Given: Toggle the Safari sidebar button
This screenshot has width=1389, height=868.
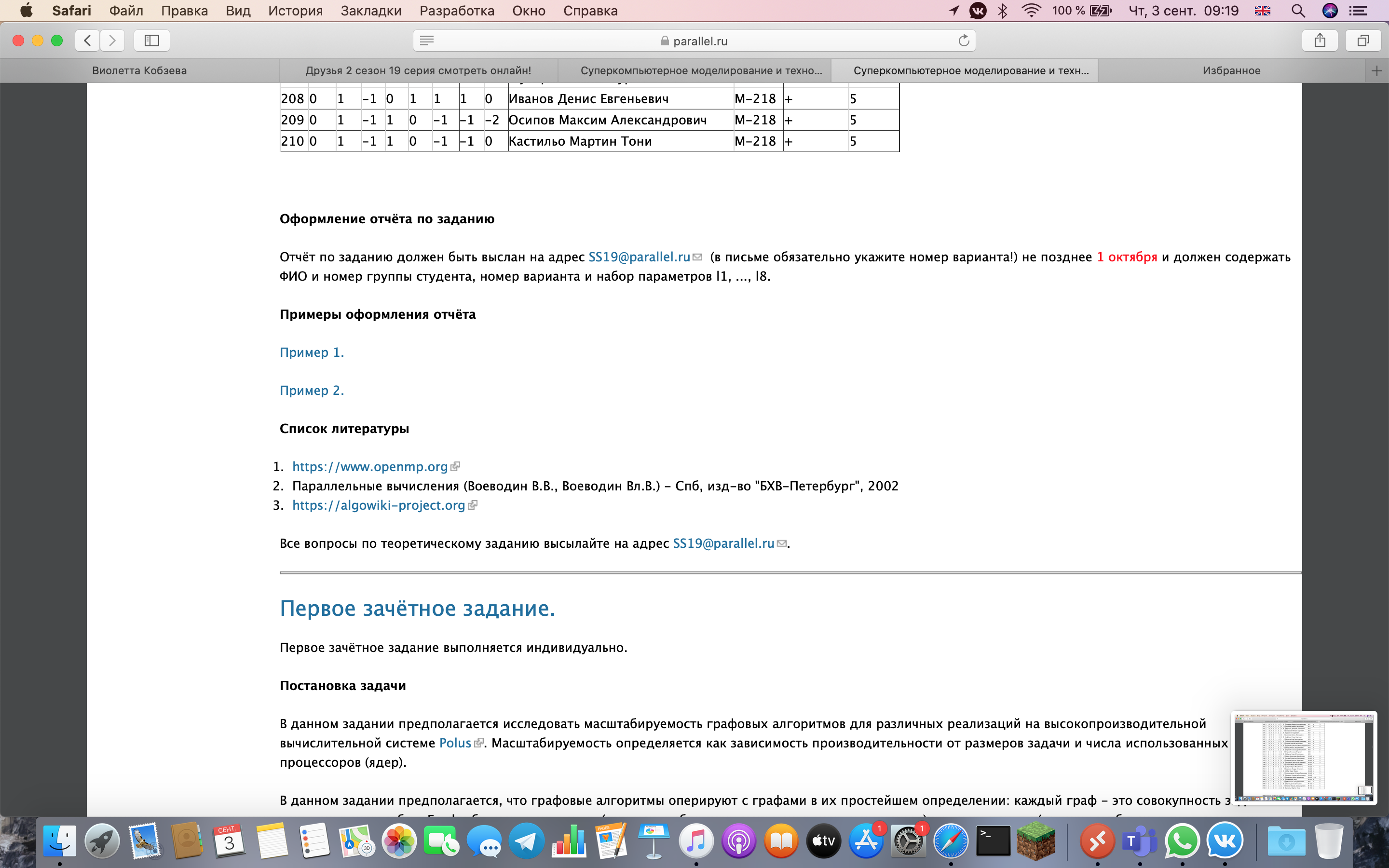Looking at the screenshot, I should point(151,40).
